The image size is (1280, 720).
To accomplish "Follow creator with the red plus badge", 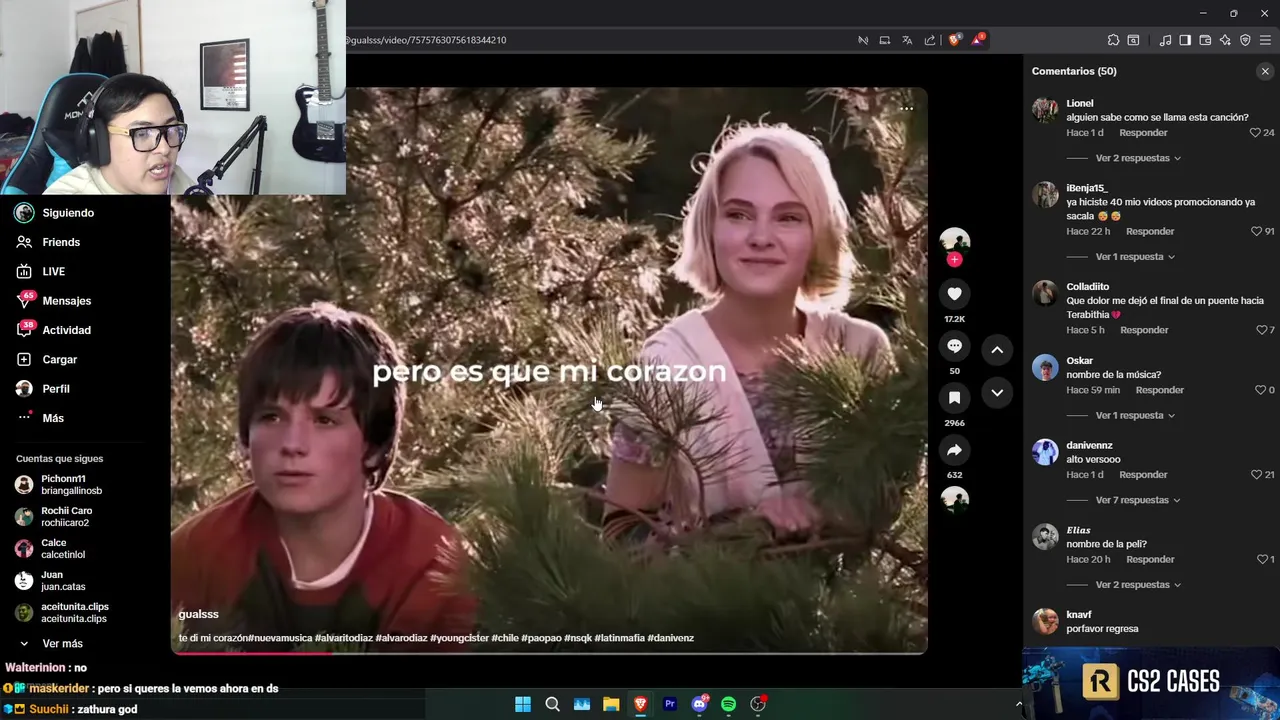I will pos(954,260).
